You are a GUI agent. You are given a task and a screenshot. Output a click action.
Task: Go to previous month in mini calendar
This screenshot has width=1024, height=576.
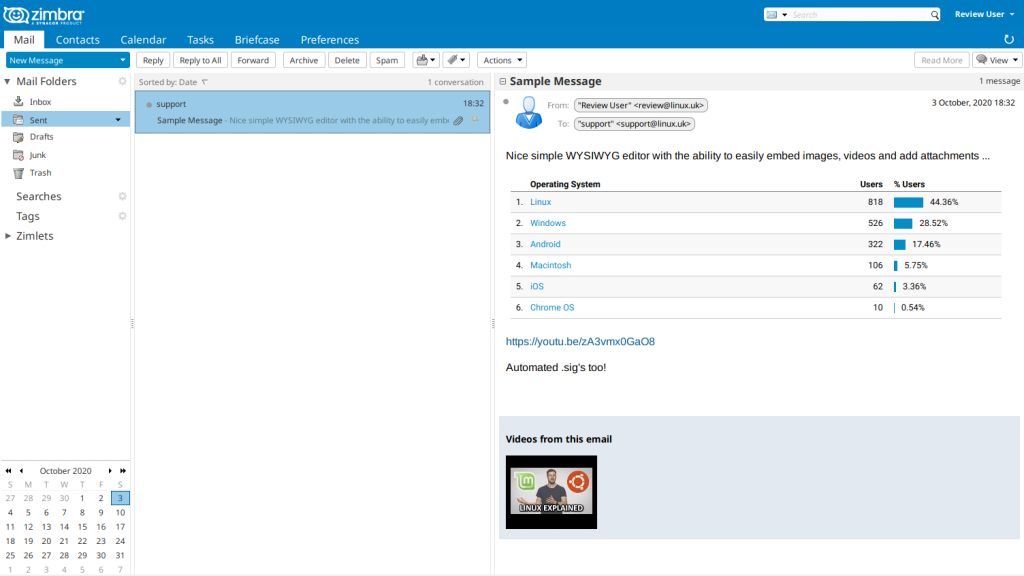point(22,471)
